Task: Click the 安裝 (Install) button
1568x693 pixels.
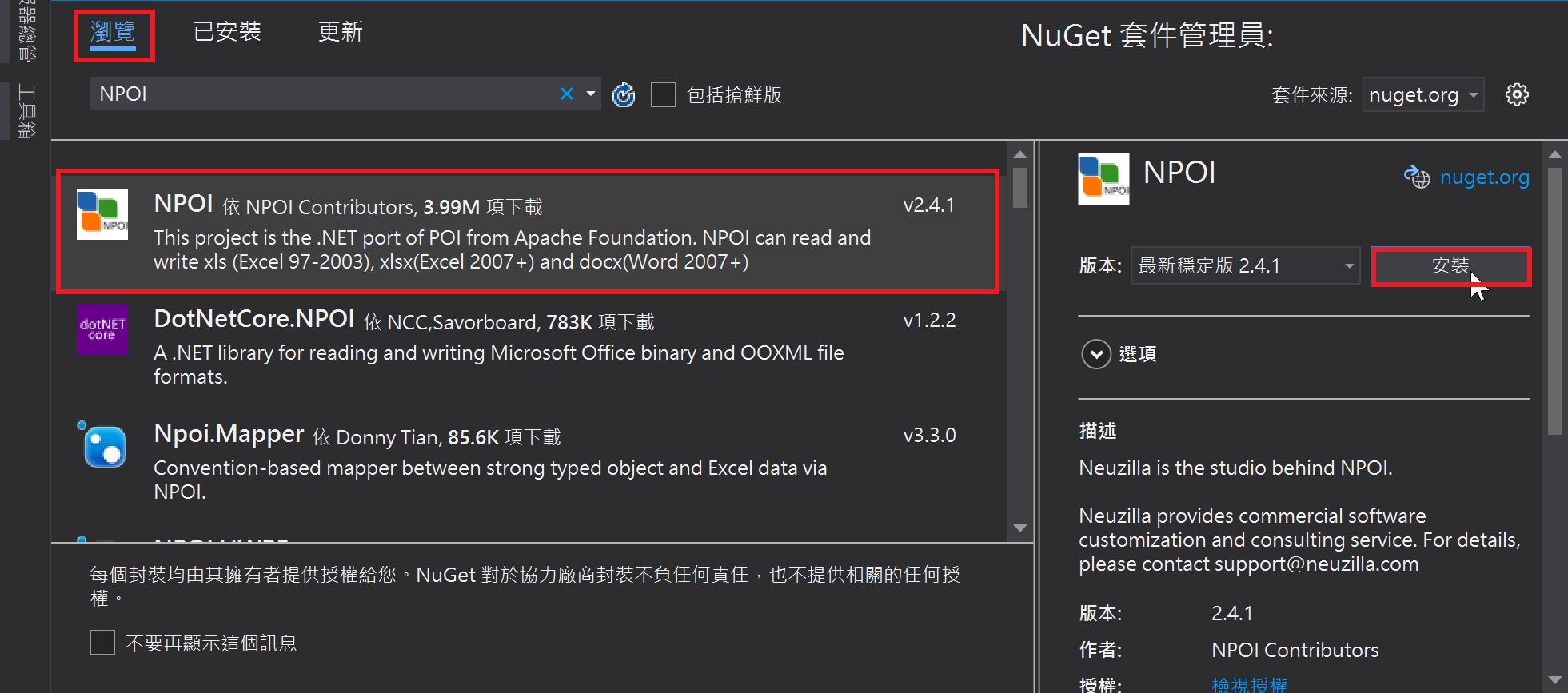Action: click(1450, 265)
